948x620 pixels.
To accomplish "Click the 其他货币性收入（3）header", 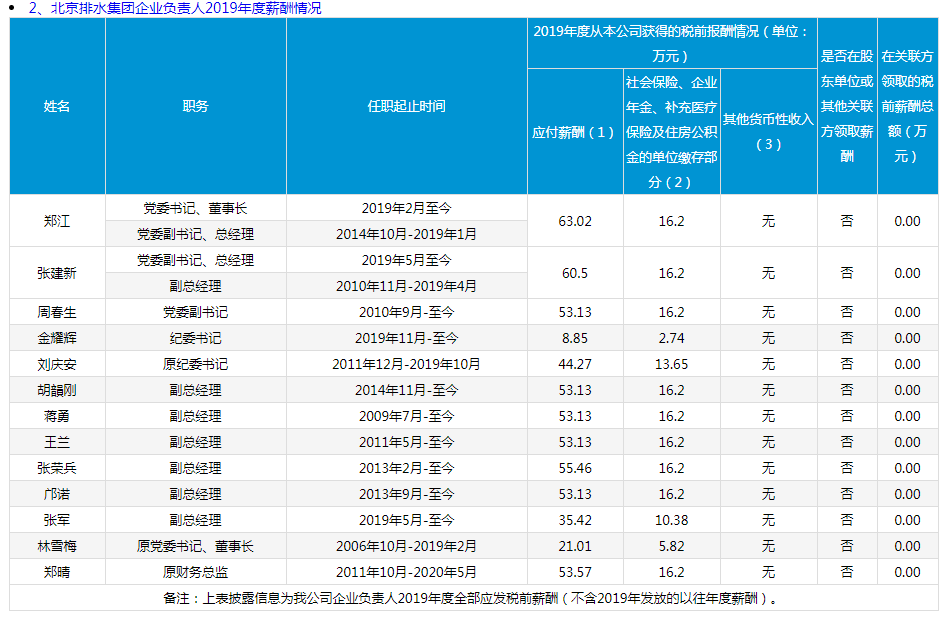I will pos(768,132).
